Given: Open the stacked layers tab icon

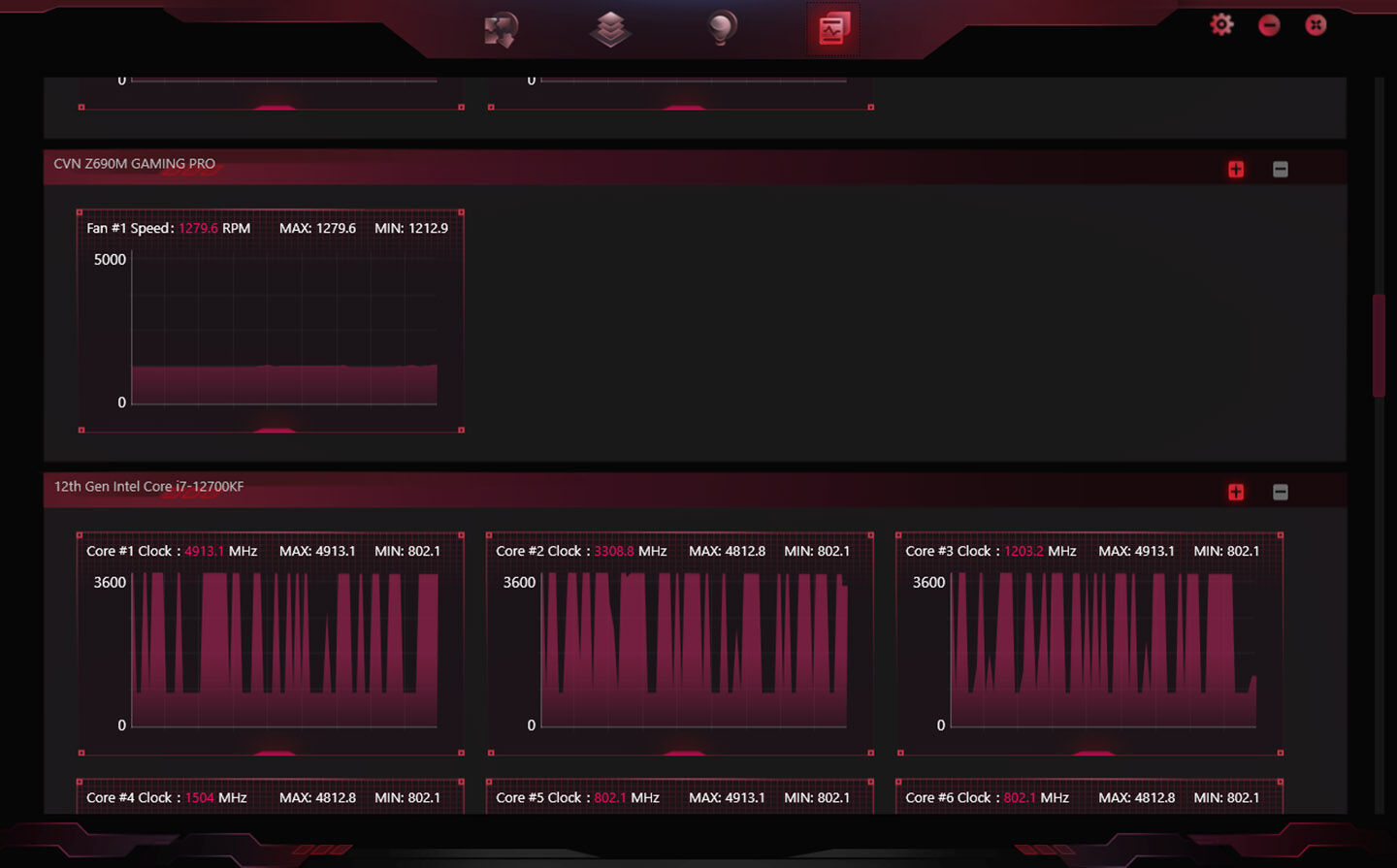Looking at the screenshot, I should [x=610, y=29].
